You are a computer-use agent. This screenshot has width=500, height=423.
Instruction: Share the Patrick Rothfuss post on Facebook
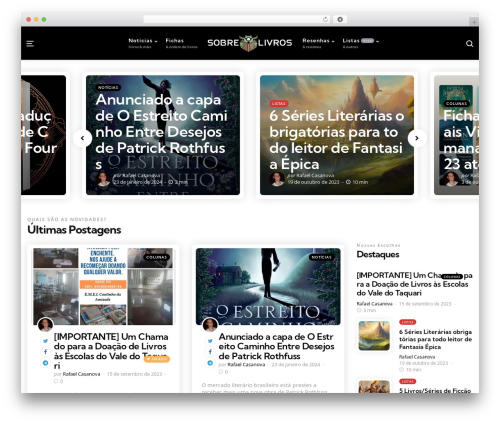click(x=210, y=352)
